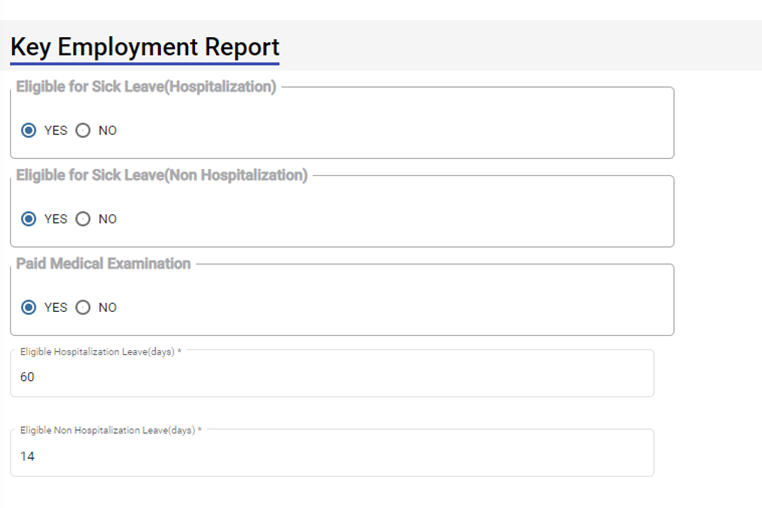
Task: Click the YES text label under Sick Leave(Hospitalization)
Action: 56,130
